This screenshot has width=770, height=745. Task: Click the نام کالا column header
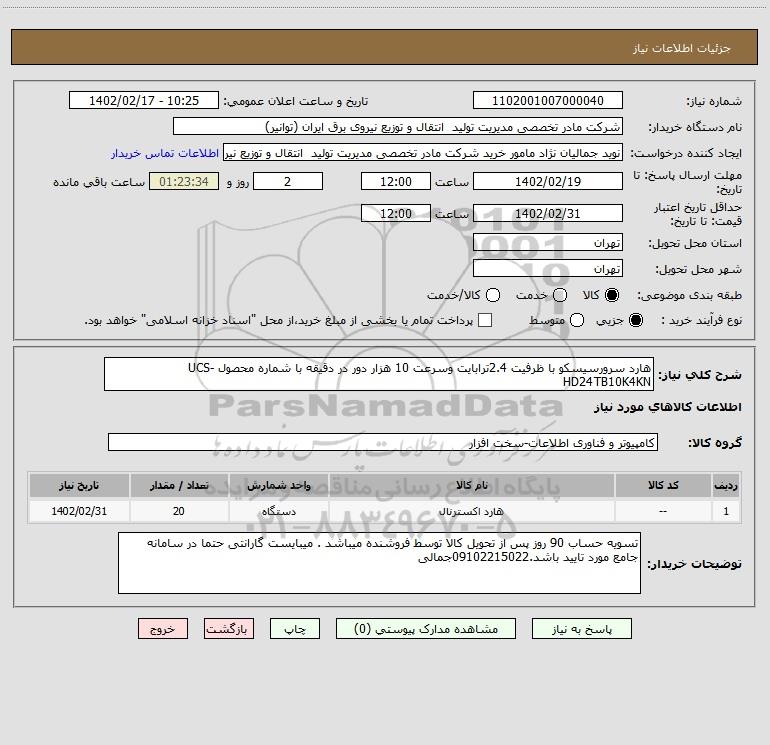[x=471, y=485]
